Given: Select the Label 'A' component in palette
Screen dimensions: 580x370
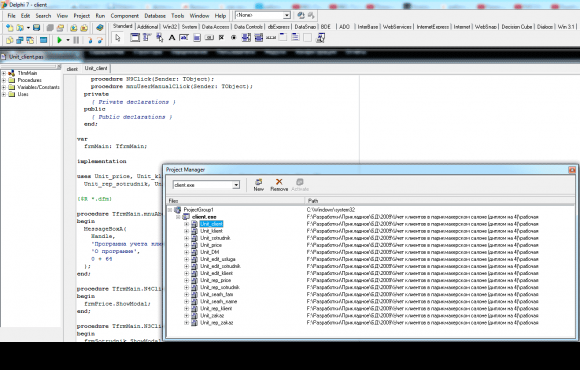Looking at the screenshot, I should click(172, 37).
